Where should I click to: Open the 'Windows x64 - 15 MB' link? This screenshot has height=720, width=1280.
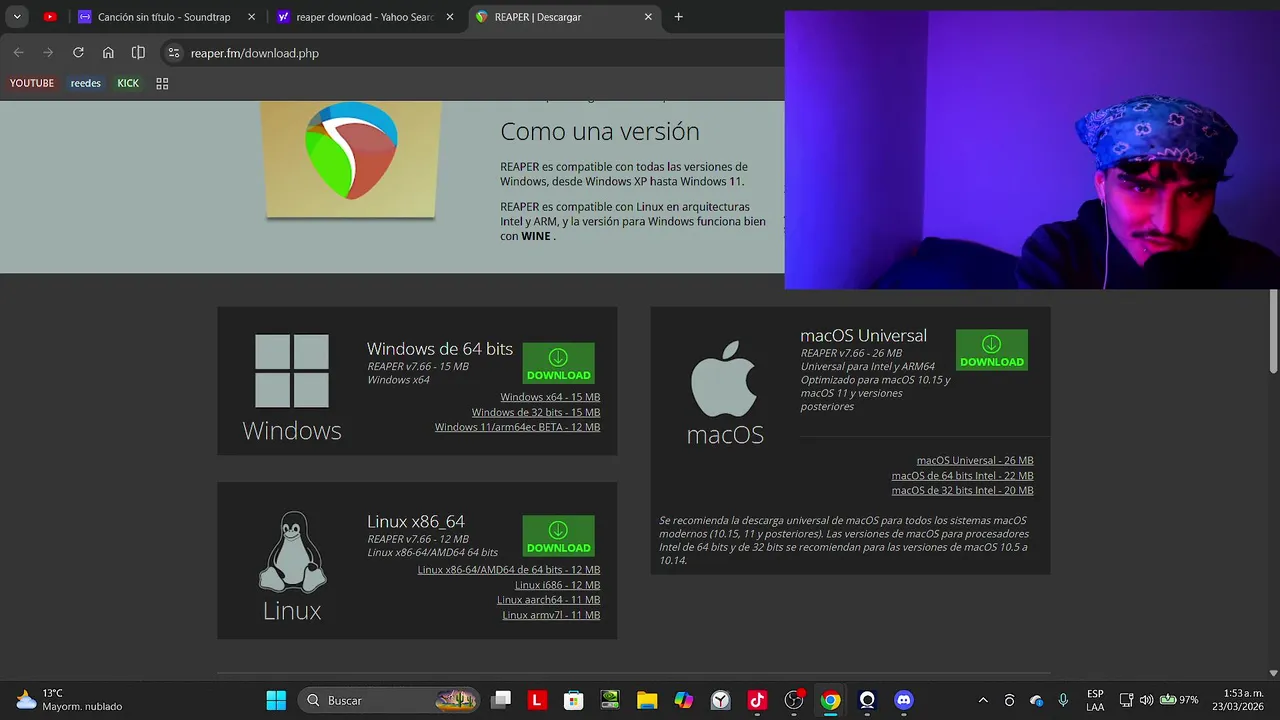[550, 397]
